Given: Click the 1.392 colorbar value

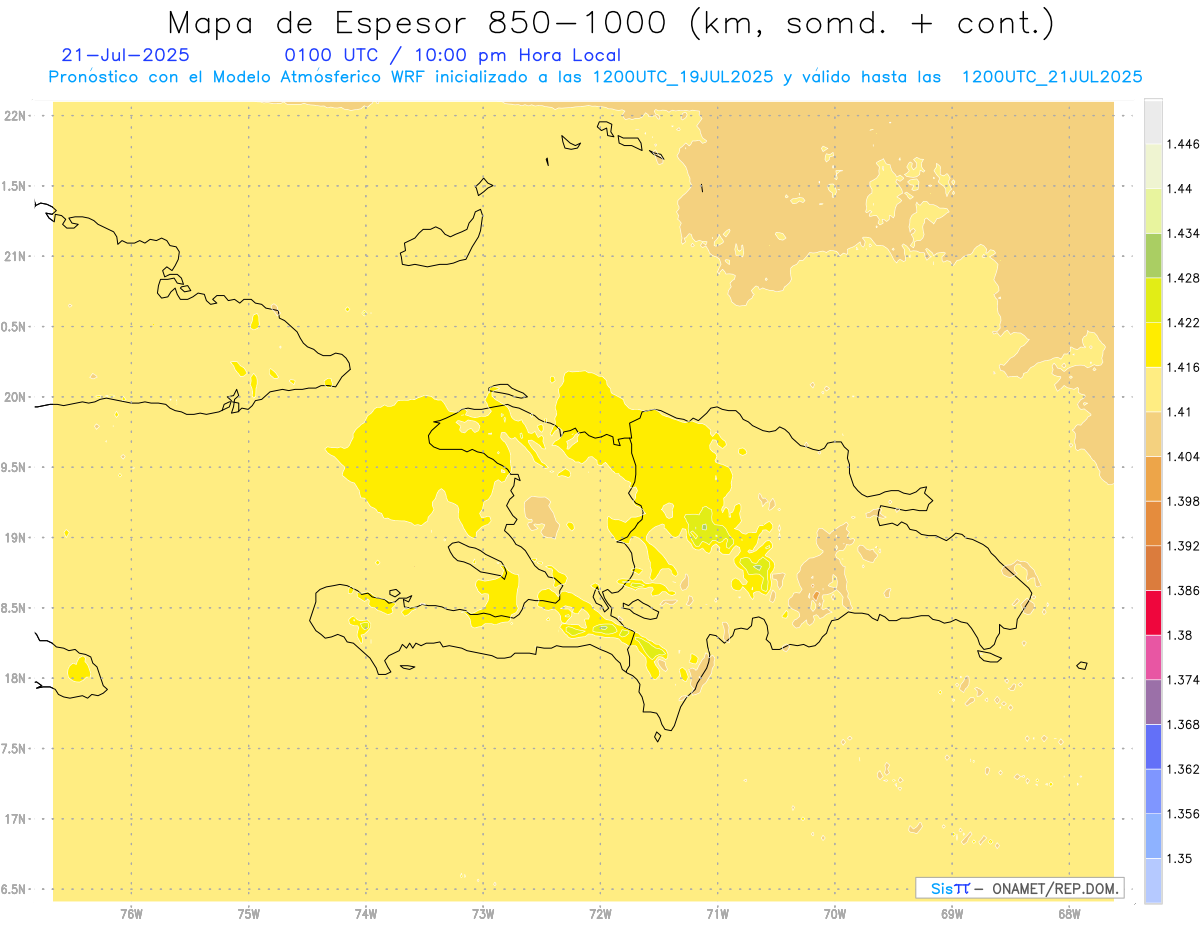Looking at the screenshot, I should (1183, 546).
